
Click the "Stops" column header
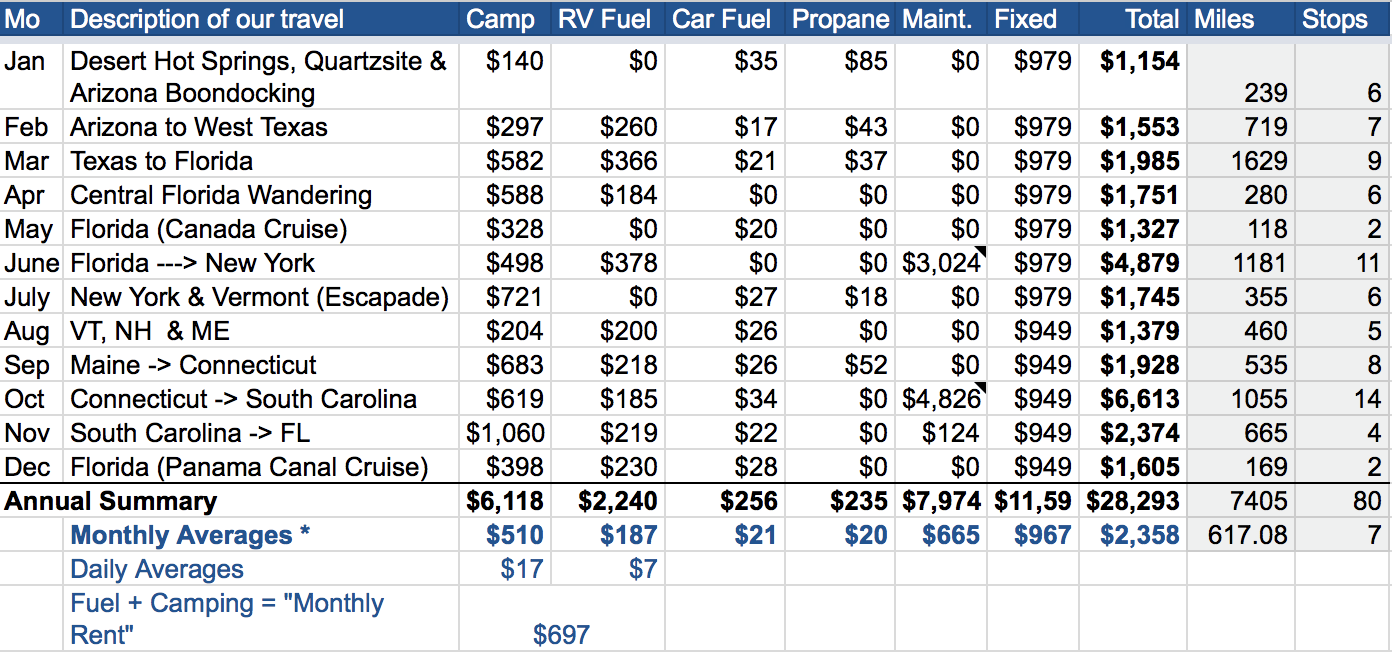[x=1334, y=19]
